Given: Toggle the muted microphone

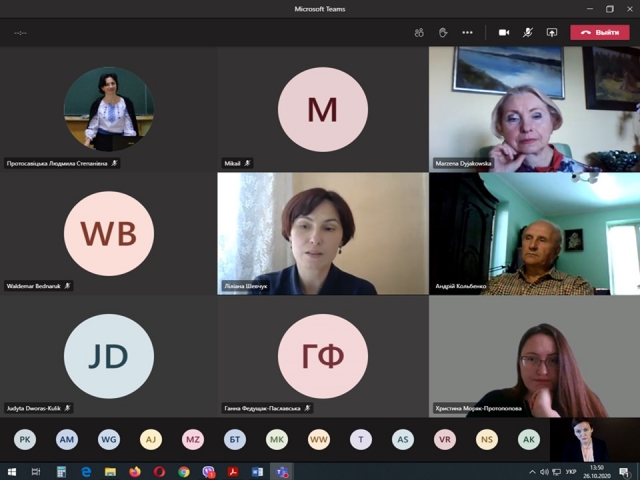Looking at the screenshot, I should pyautogui.click(x=528, y=33).
